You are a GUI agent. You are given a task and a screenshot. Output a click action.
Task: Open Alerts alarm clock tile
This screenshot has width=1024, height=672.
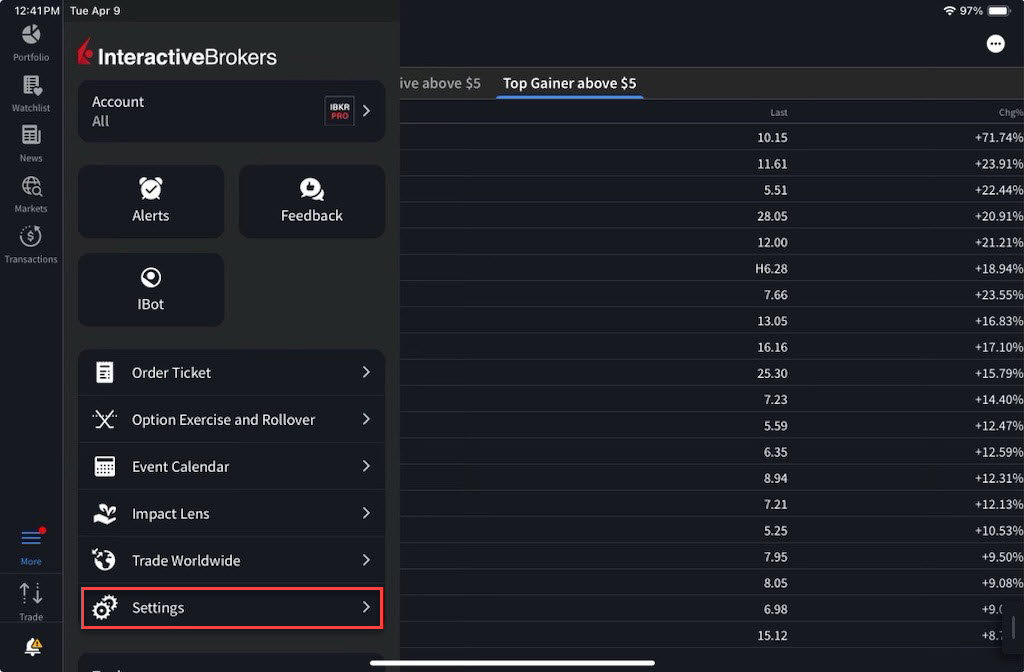pos(151,201)
